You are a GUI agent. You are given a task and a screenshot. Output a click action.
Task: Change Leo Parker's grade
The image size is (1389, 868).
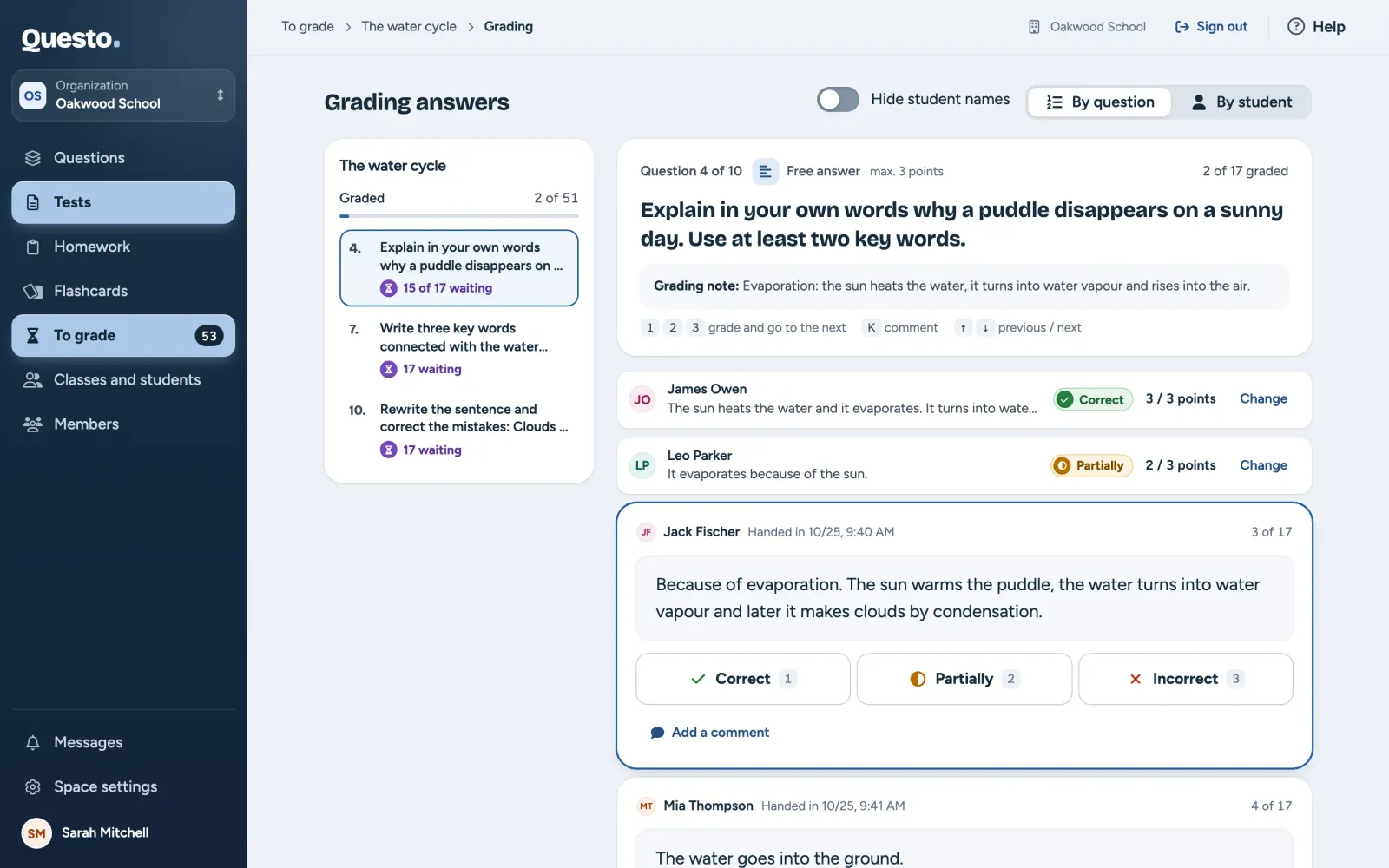(1263, 465)
